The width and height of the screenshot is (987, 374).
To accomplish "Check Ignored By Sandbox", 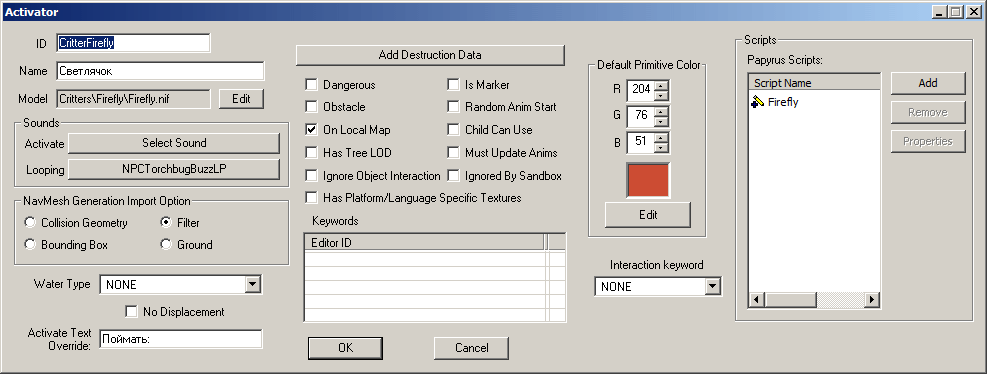I will tap(453, 175).
